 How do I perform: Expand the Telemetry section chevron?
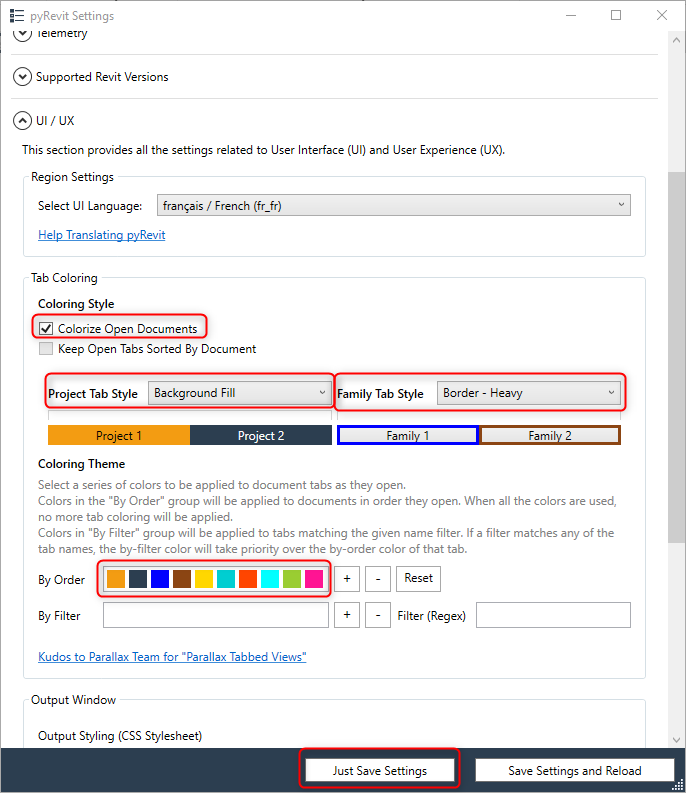(22, 34)
